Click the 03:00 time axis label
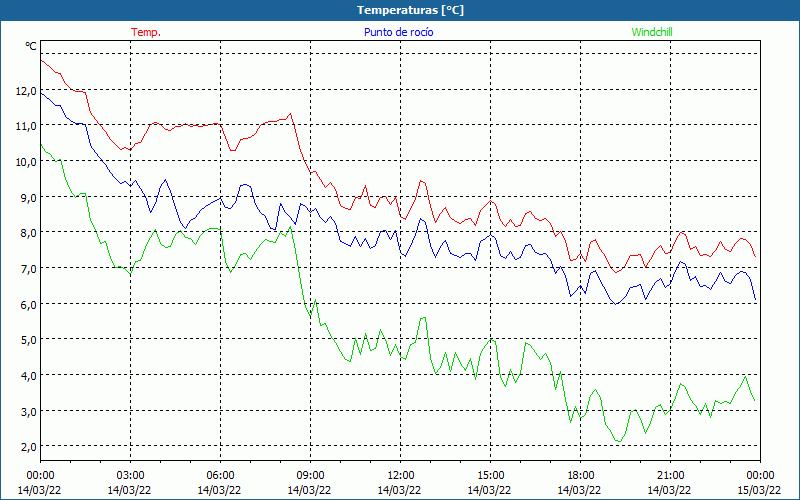This screenshot has height=500, width=800. pyautogui.click(x=130, y=476)
